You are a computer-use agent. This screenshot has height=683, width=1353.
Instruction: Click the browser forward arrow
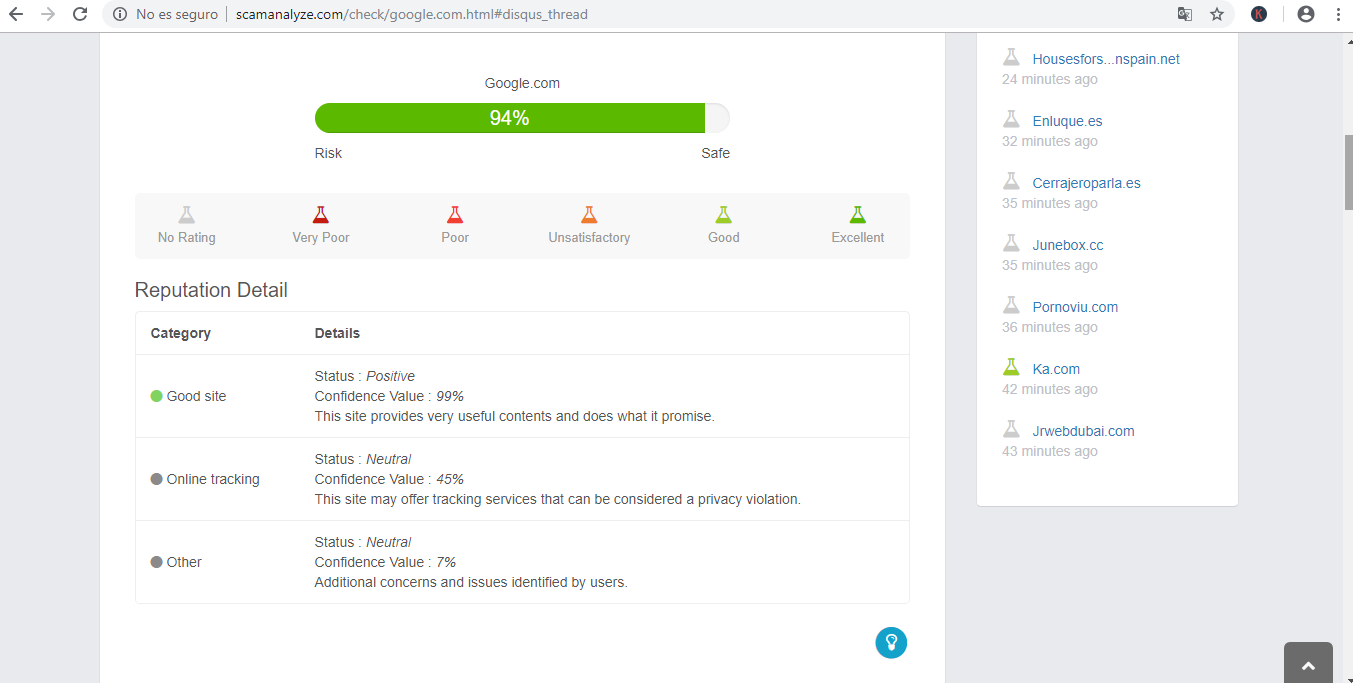click(x=48, y=14)
